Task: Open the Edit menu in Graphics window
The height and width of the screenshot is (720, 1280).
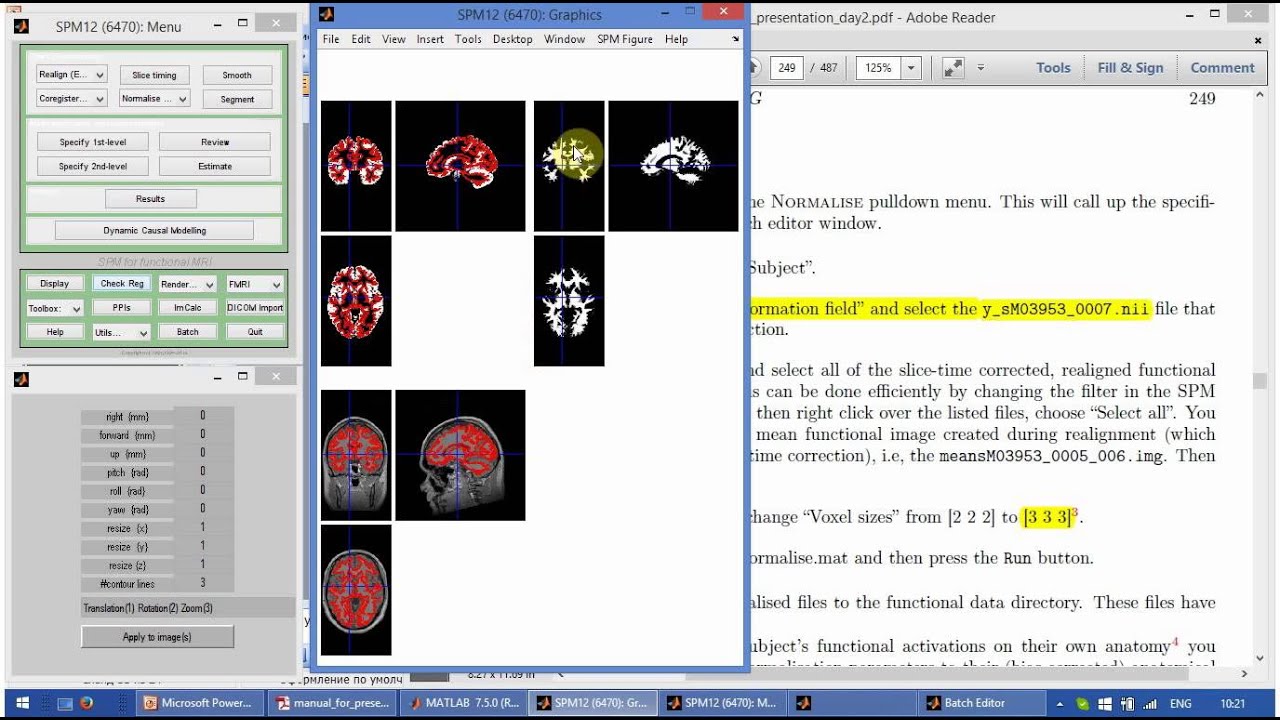Action: click(361, 39)
